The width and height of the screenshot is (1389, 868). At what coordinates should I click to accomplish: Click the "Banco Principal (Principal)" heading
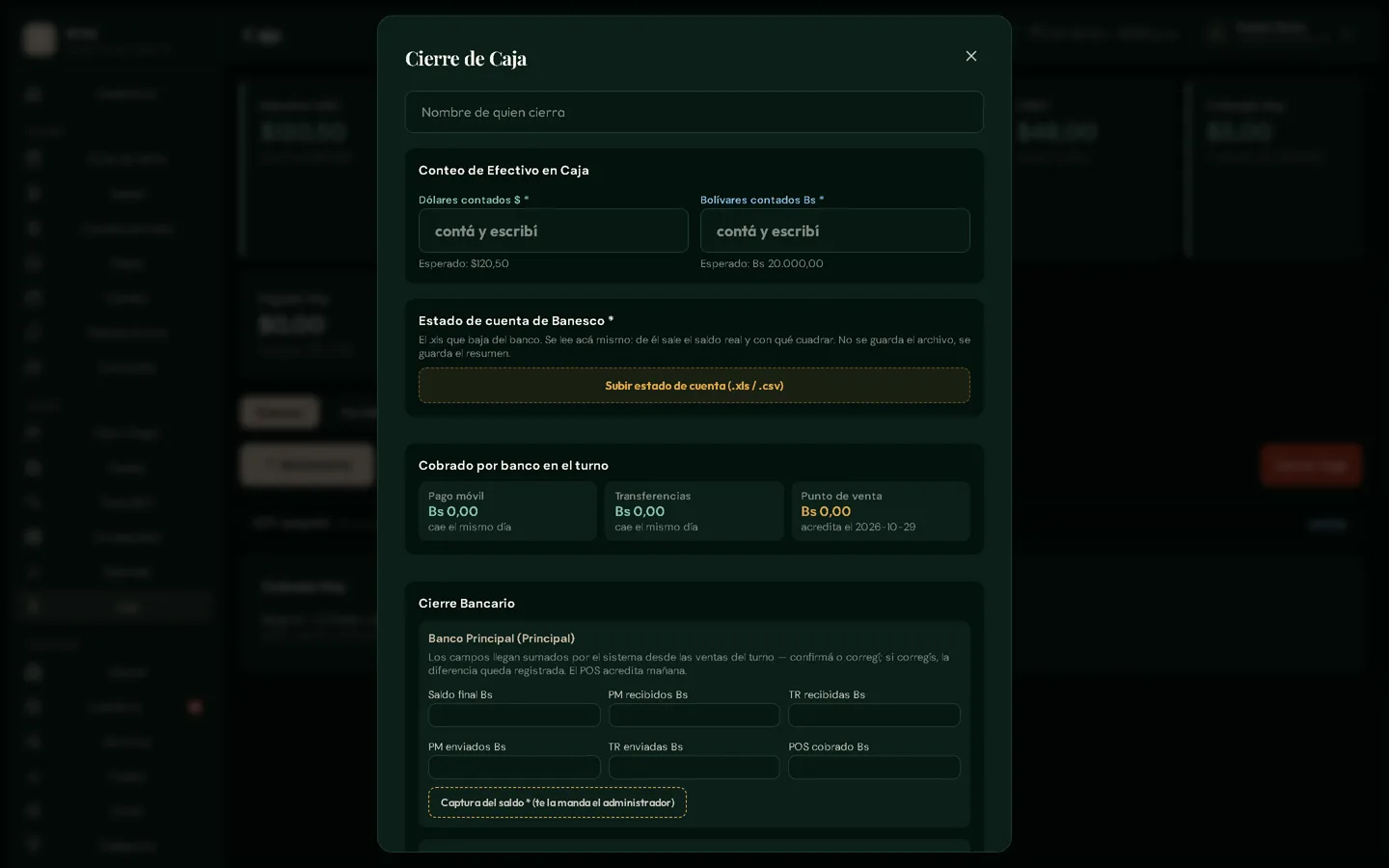pyautogui.click(x=502, y=638)
